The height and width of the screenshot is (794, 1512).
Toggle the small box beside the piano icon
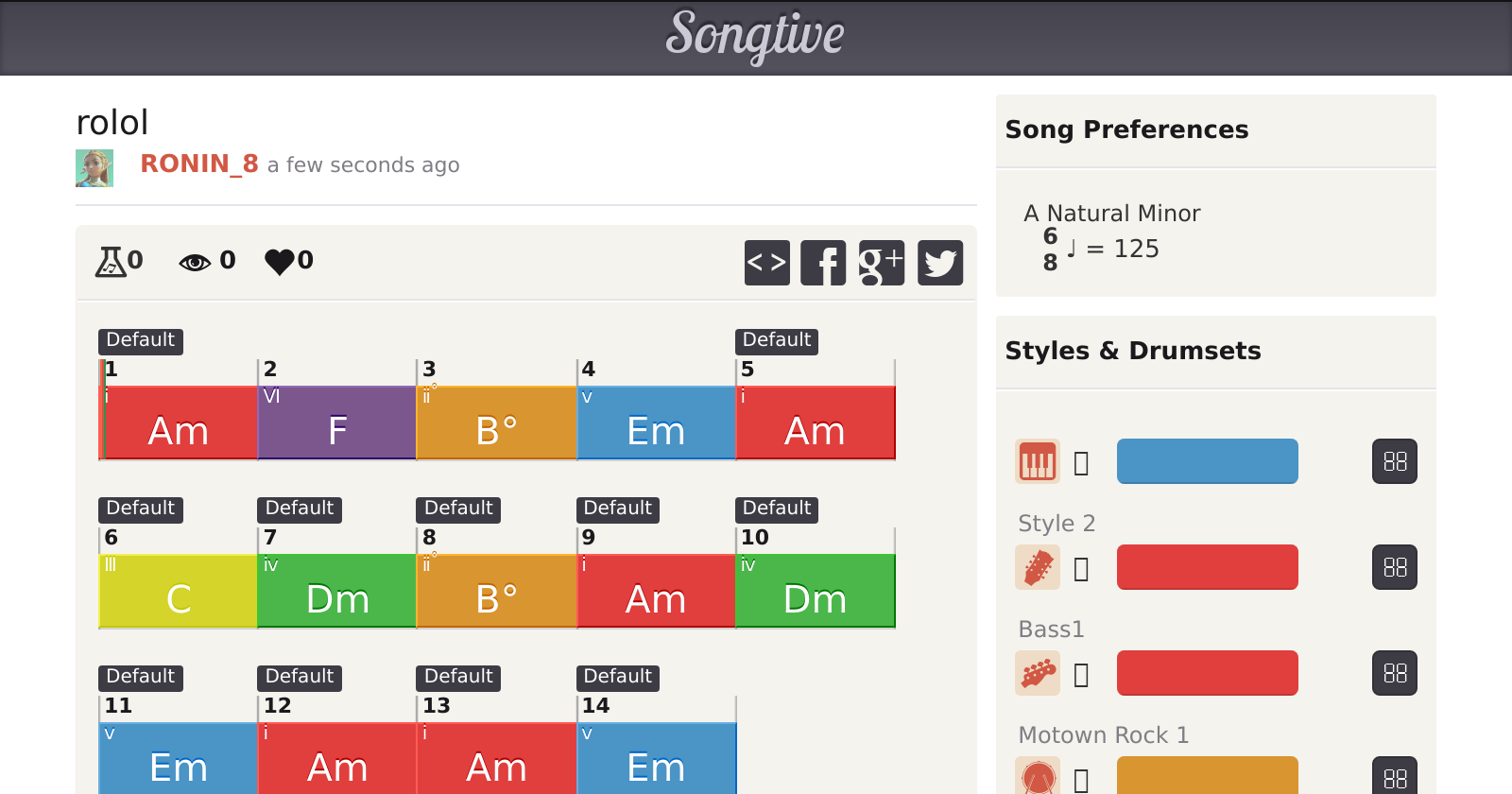(x=1082, y=463)
